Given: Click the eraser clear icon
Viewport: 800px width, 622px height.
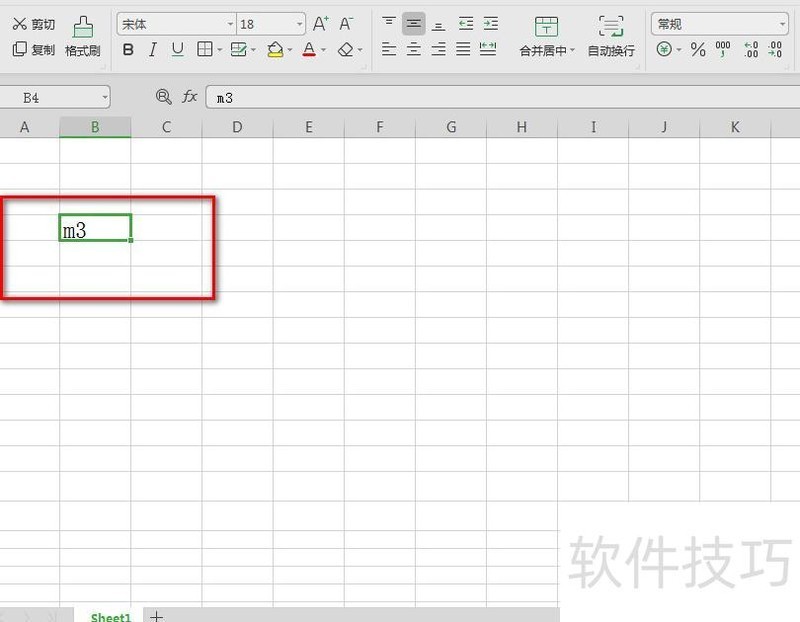Looking at the screenshot, I should 345,49.
